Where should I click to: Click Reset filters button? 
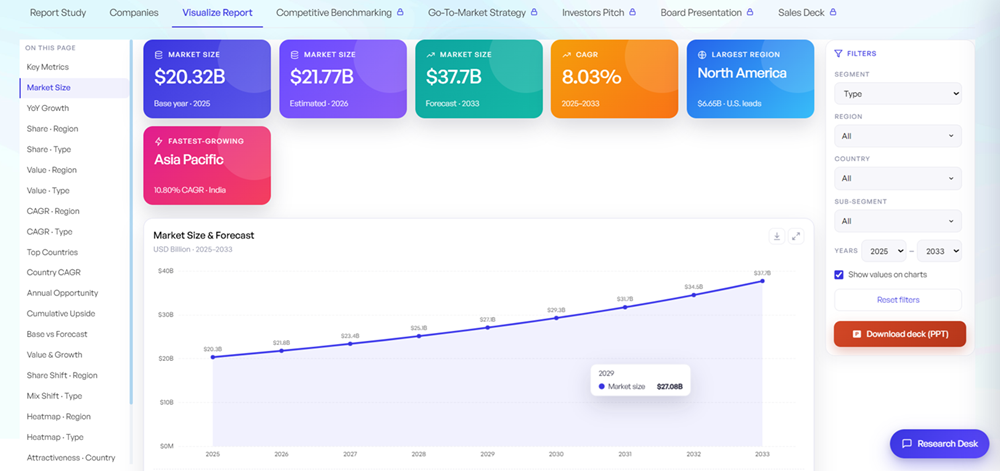[x=898, y=300]
